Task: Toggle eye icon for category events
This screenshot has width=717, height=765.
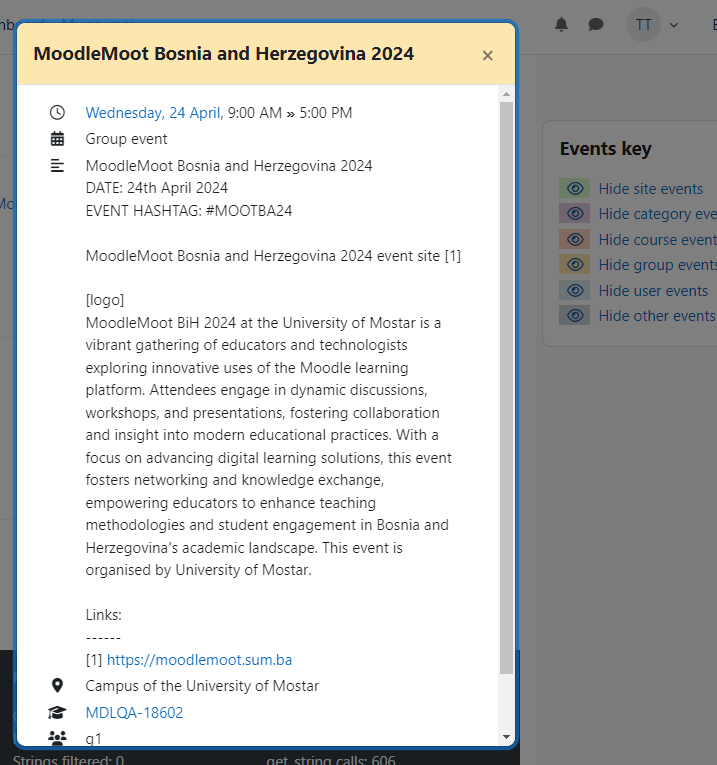Action: coord(575,214)
